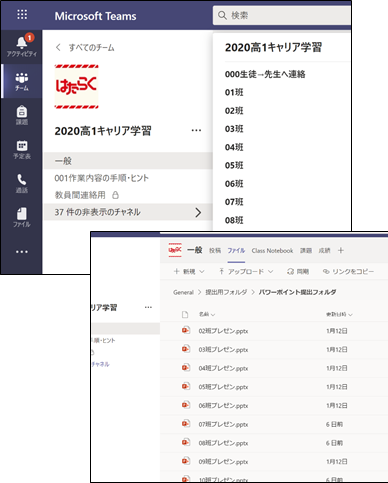Open the 成績 tab

(x=324, y=250)
